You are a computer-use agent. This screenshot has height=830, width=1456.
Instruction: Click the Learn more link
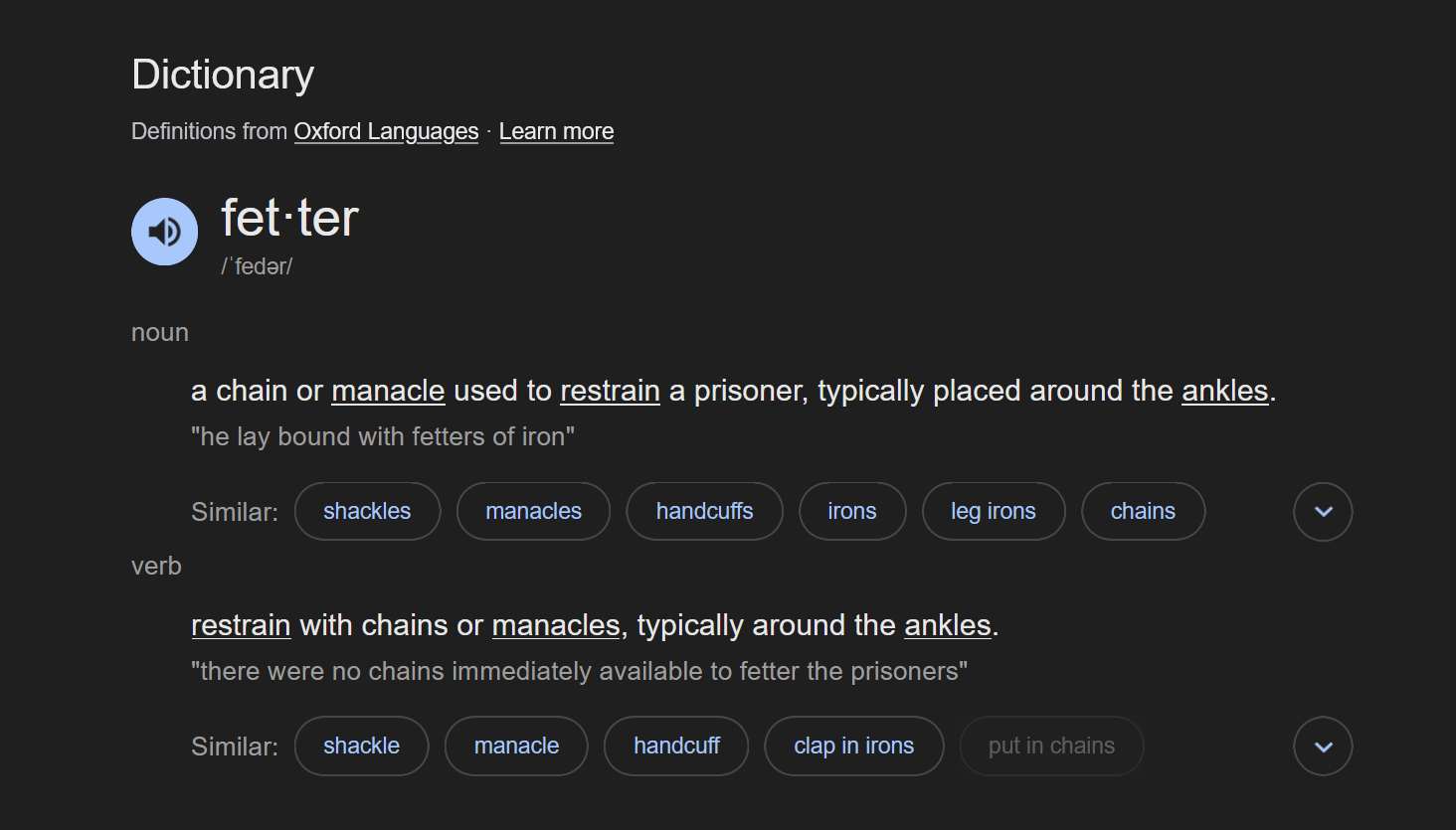556,131
